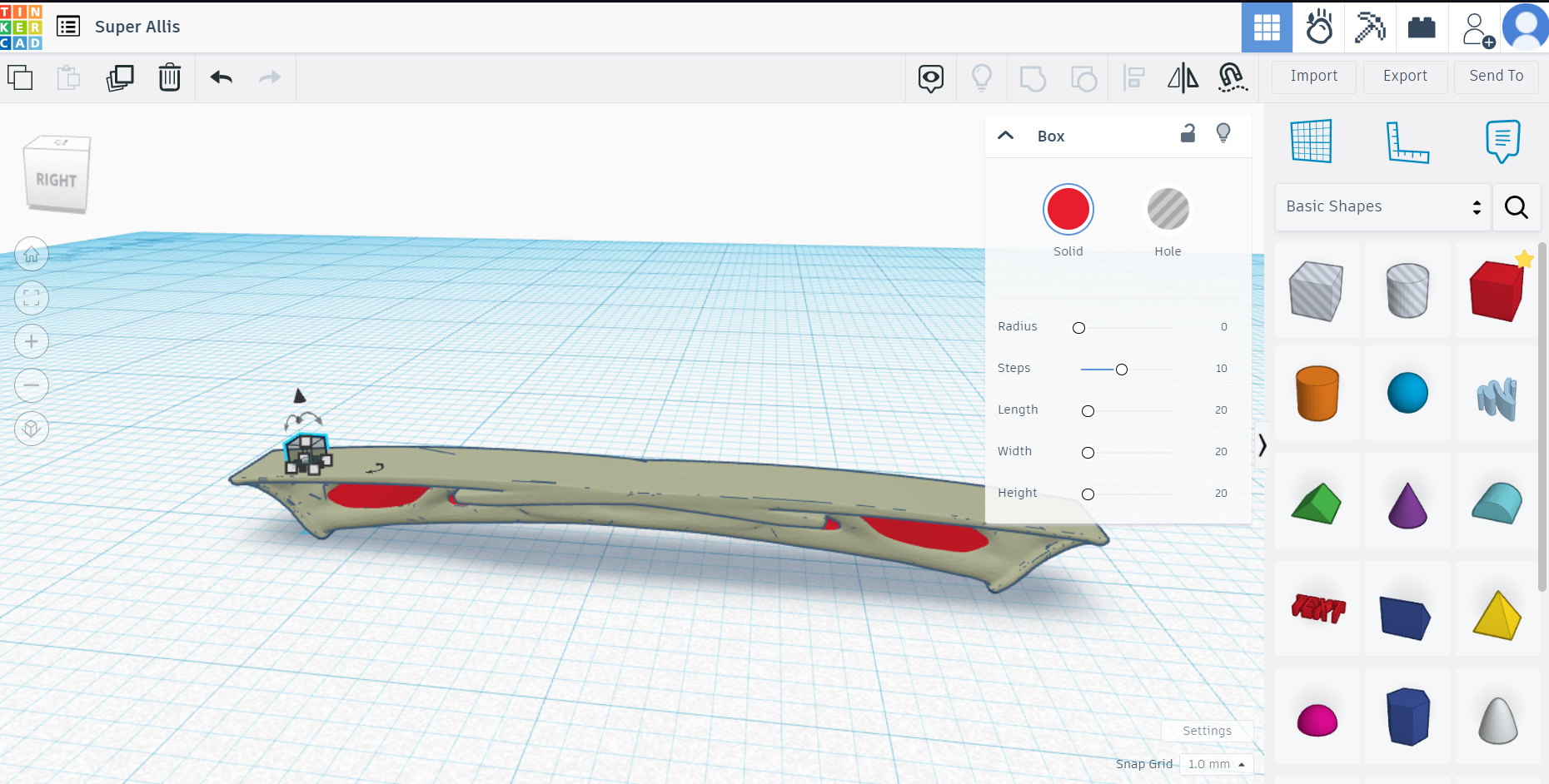This screenshot has height=784, width=1549.
Task: Open the Sim Lab hand icon
Action: (x=1319, y=27)
